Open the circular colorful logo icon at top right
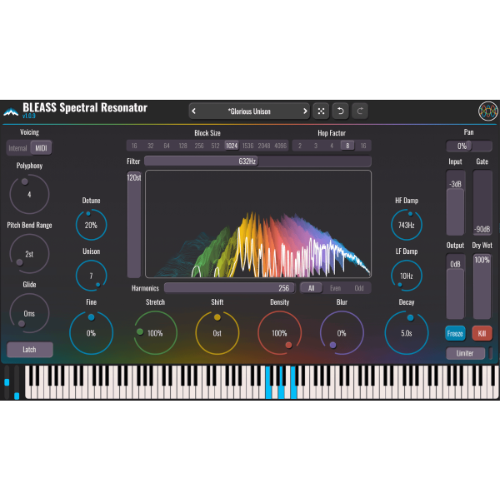Image resolution: width=500 pixels, height=500 pixels. coord(488,111)
